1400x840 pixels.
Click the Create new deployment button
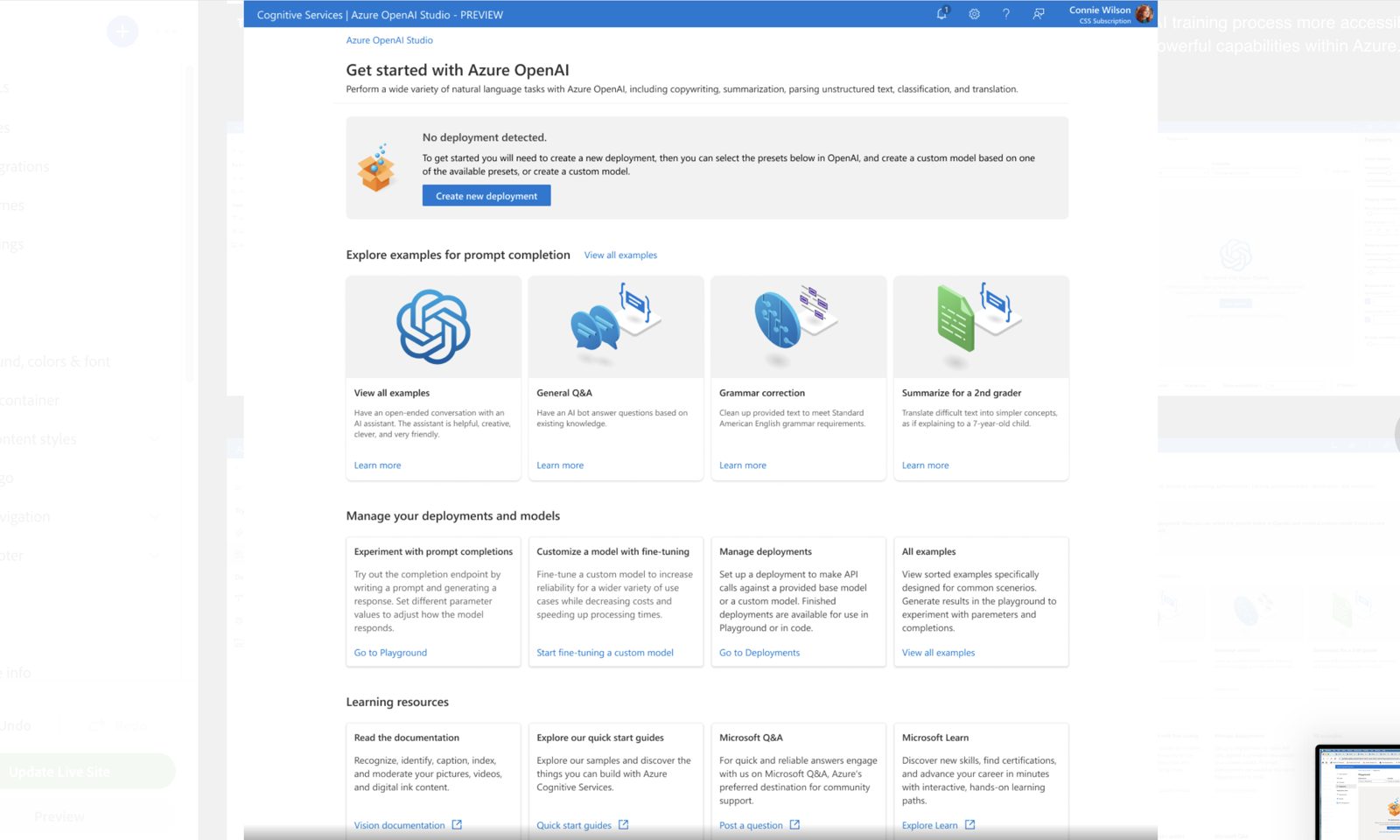(x=486, y=196)
